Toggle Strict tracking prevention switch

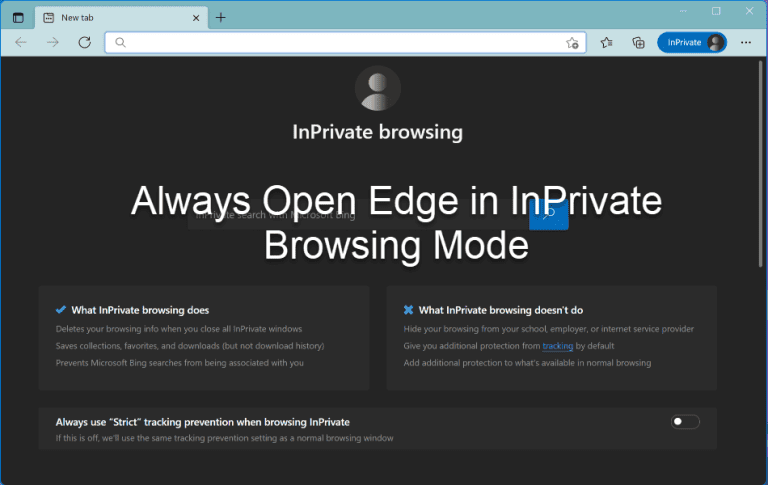(685, 422)
